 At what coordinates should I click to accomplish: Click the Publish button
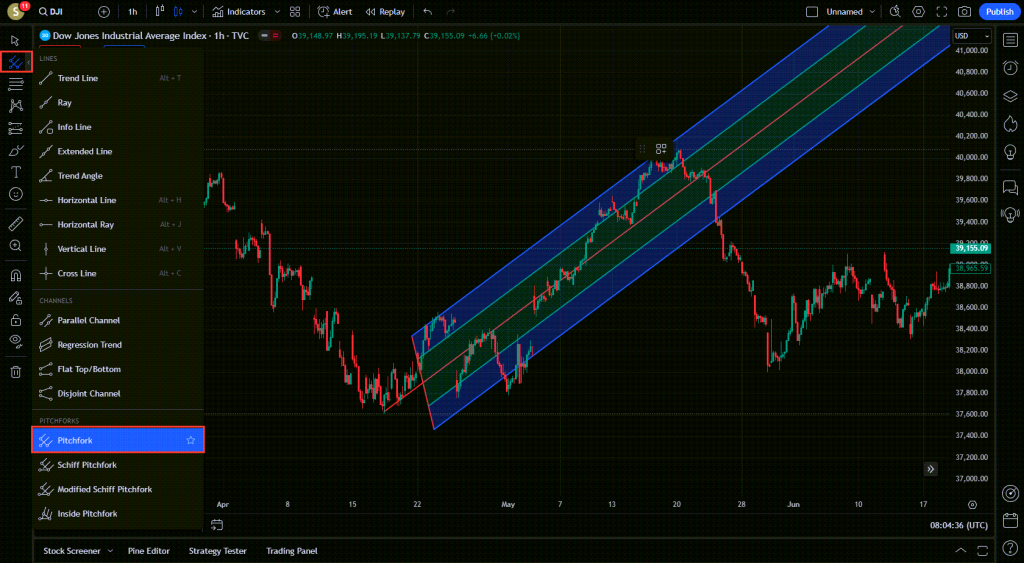[1000, 12]
